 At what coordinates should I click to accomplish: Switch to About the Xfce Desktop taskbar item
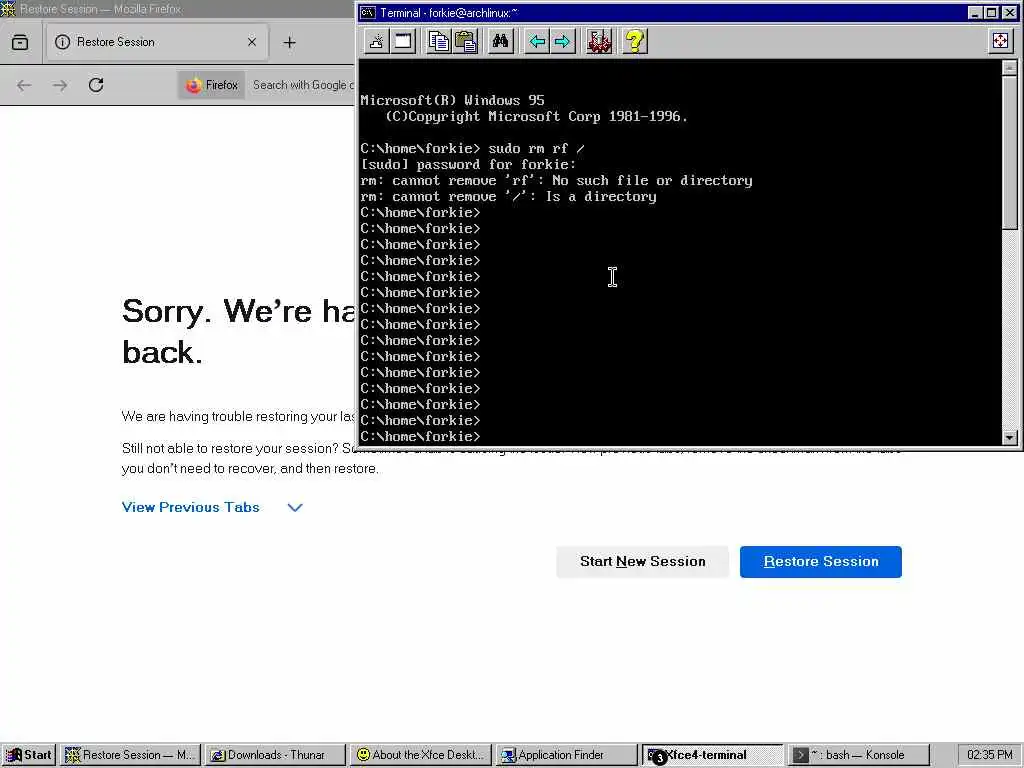tap(421, 755)
